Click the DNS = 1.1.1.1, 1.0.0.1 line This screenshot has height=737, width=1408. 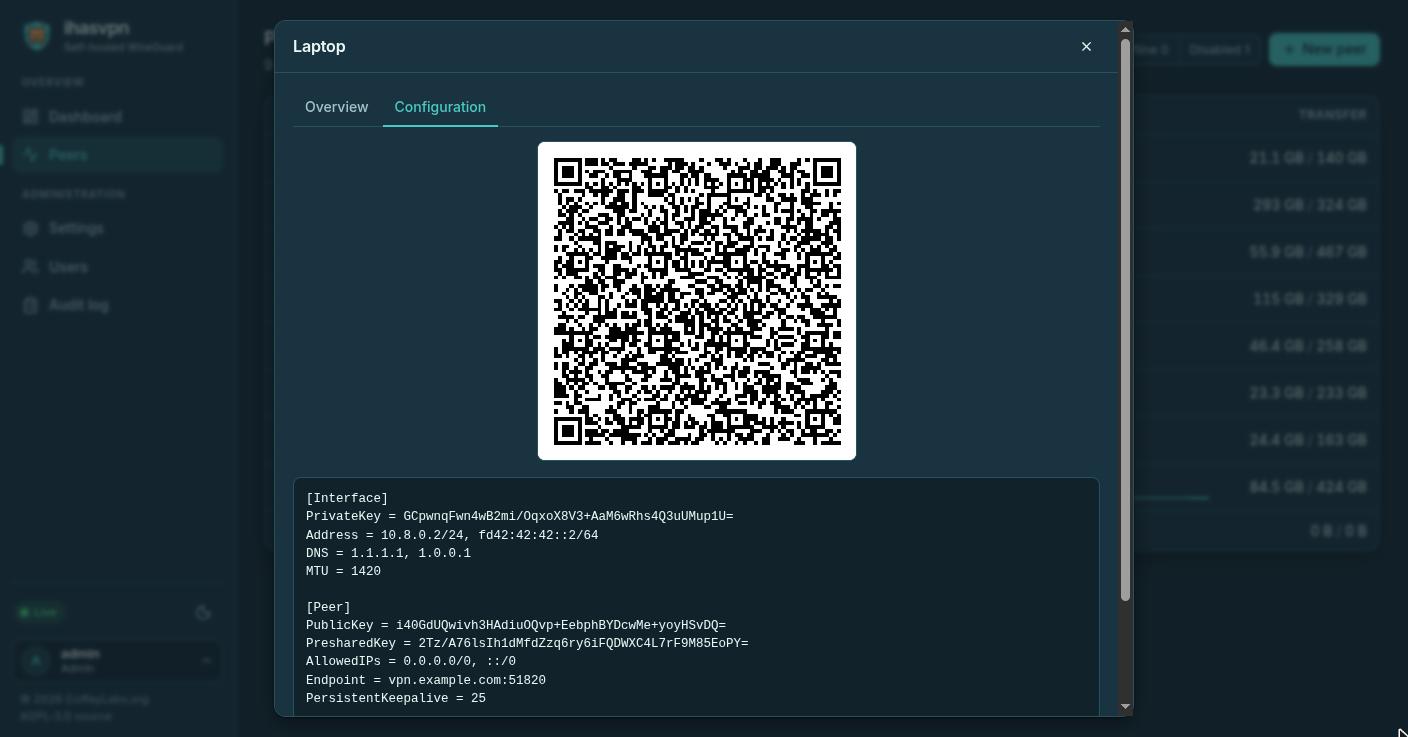coord(388,553)
